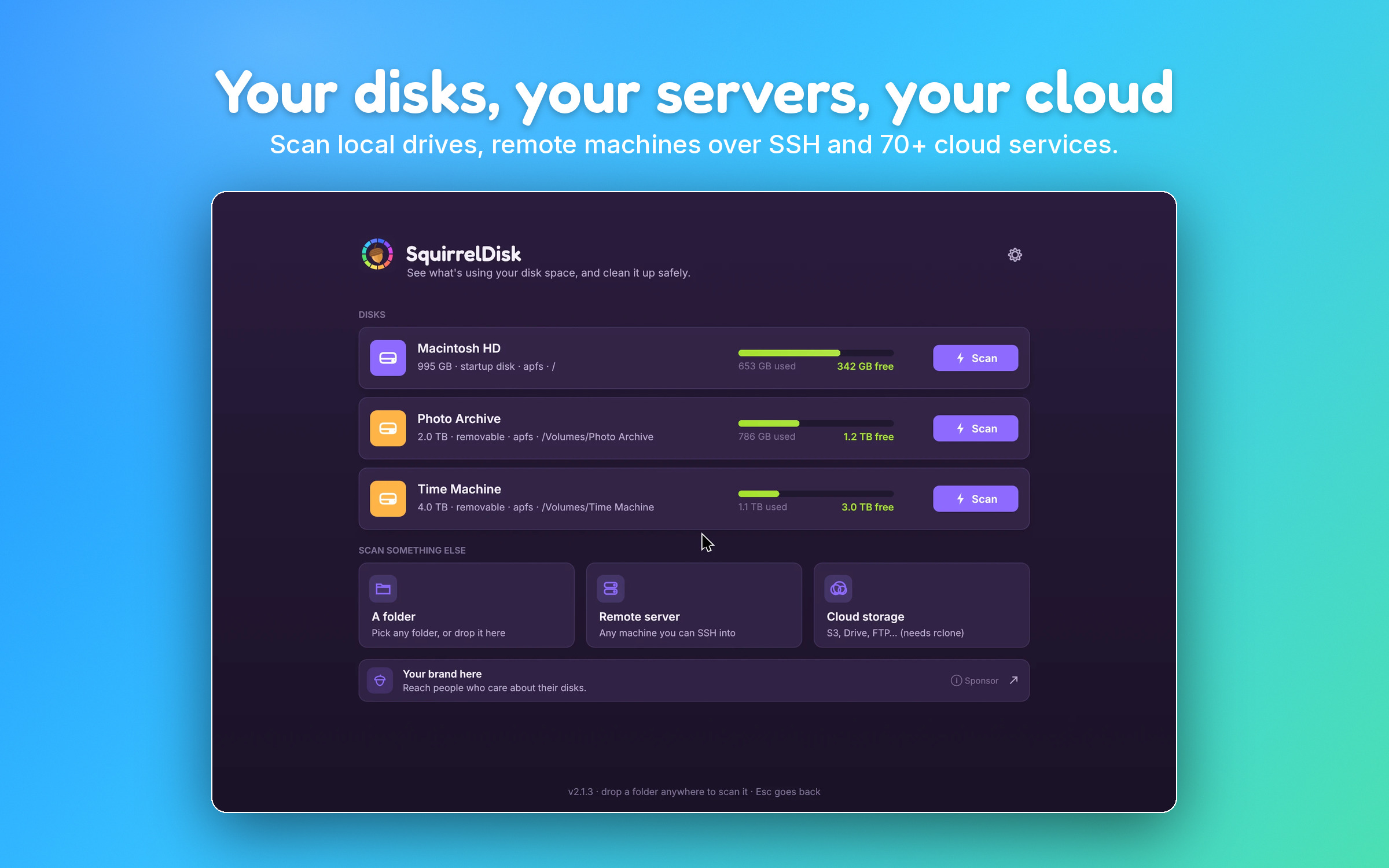Click the Sponsor link text
This screenshot has width=1389, height=868.
[x=981, y=681]
